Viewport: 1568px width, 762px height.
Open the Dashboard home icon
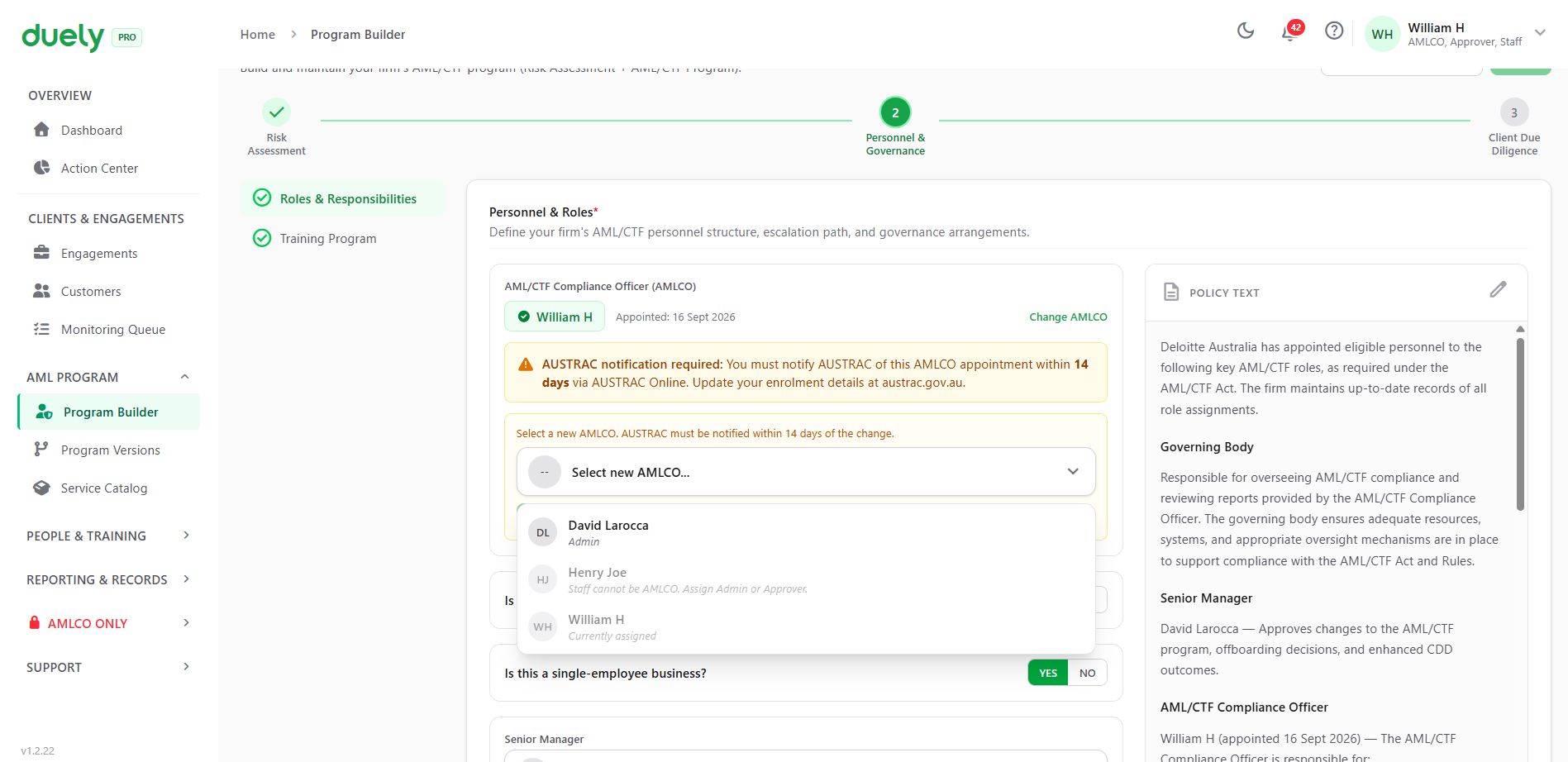41,130
